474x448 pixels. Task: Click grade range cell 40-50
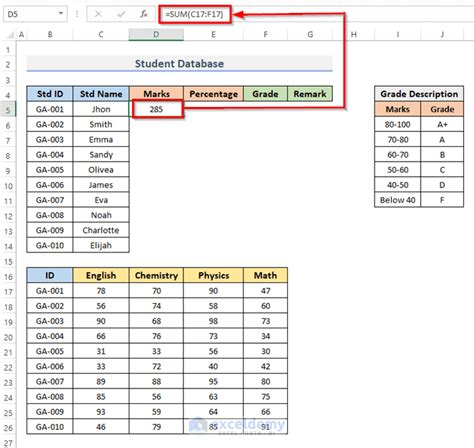398,185
